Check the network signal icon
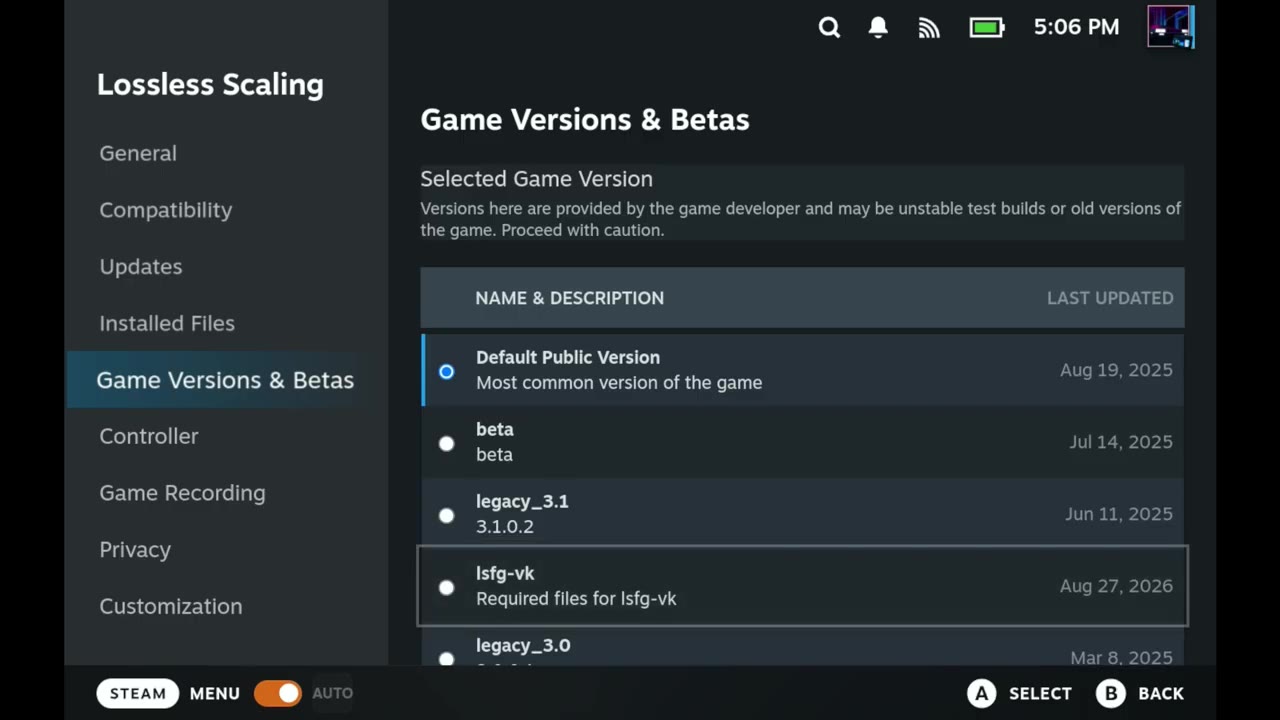The image size is (1280, 720). coord(929,28)
